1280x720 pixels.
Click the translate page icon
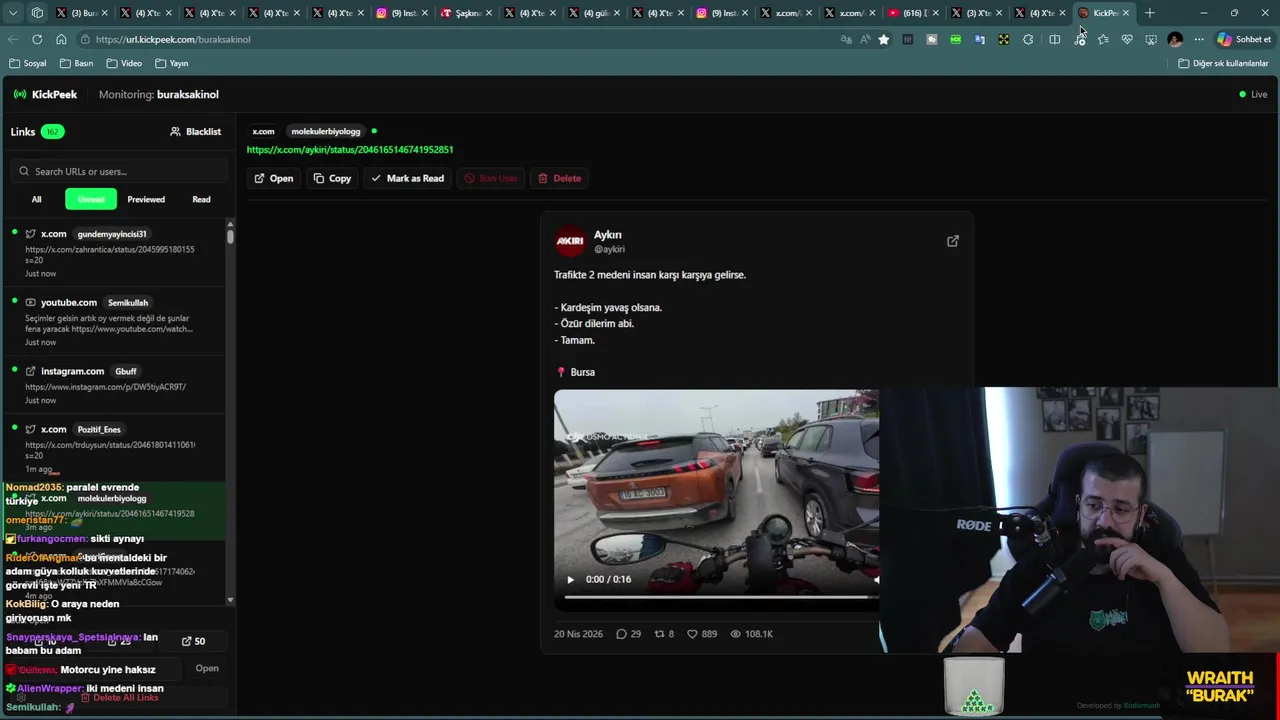(x=846, y=39)
